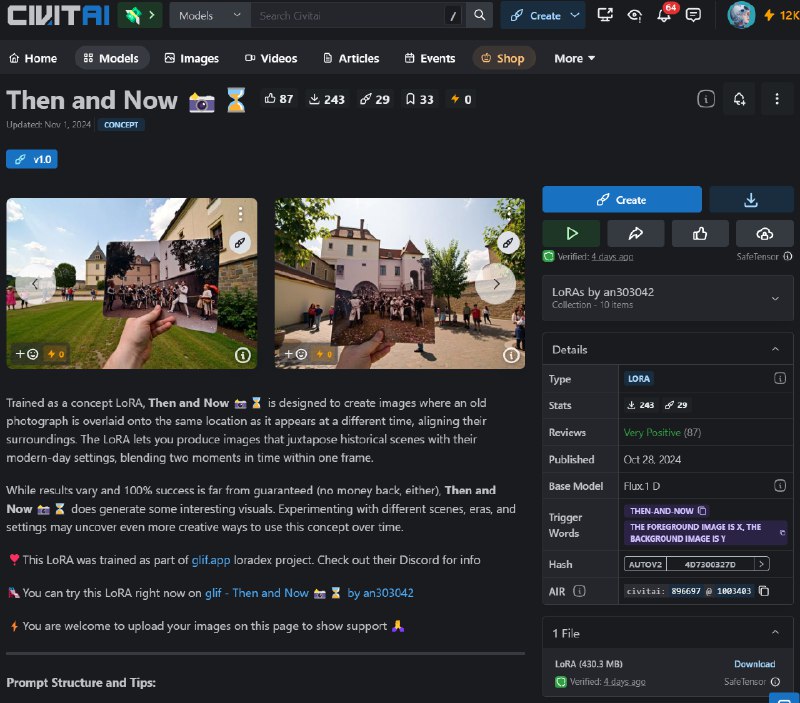The height and width of the screenshot is (703, 800).
Task: Add reaction to second image
Action: (x=296, y=354)
